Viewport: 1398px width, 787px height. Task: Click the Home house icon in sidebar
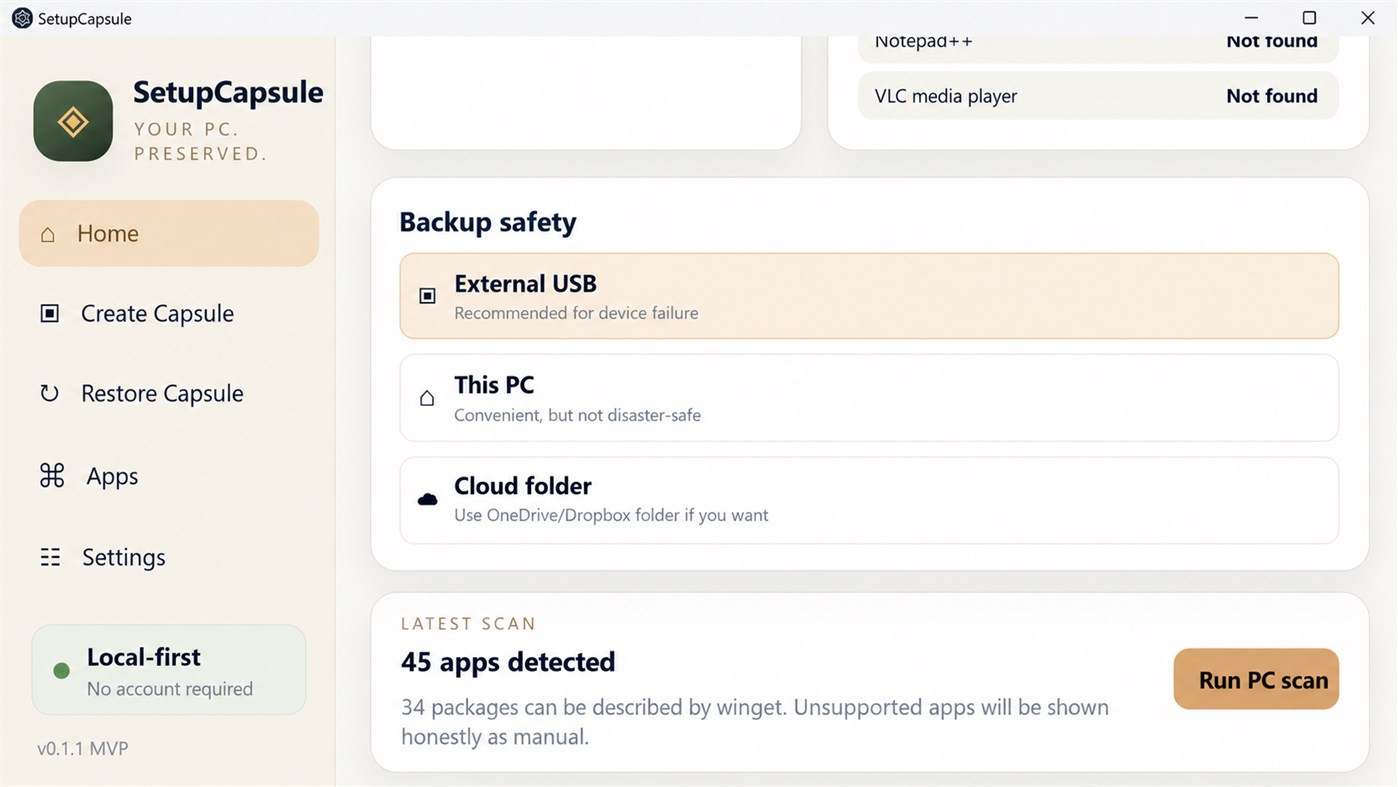click(47, 234)
